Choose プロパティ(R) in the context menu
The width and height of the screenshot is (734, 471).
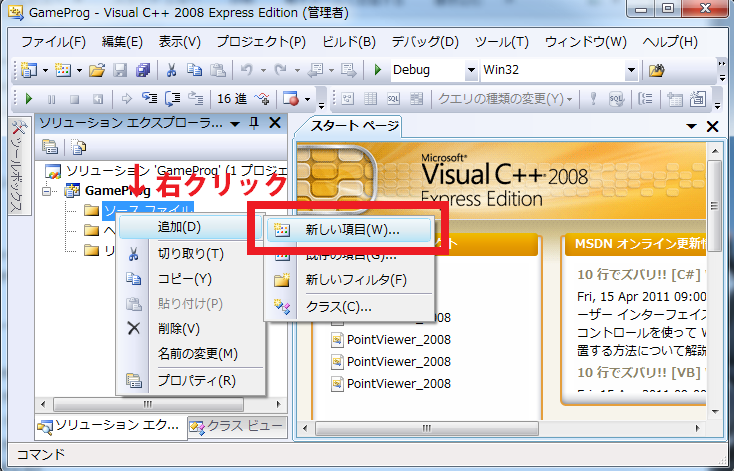[x=197, y=380]
